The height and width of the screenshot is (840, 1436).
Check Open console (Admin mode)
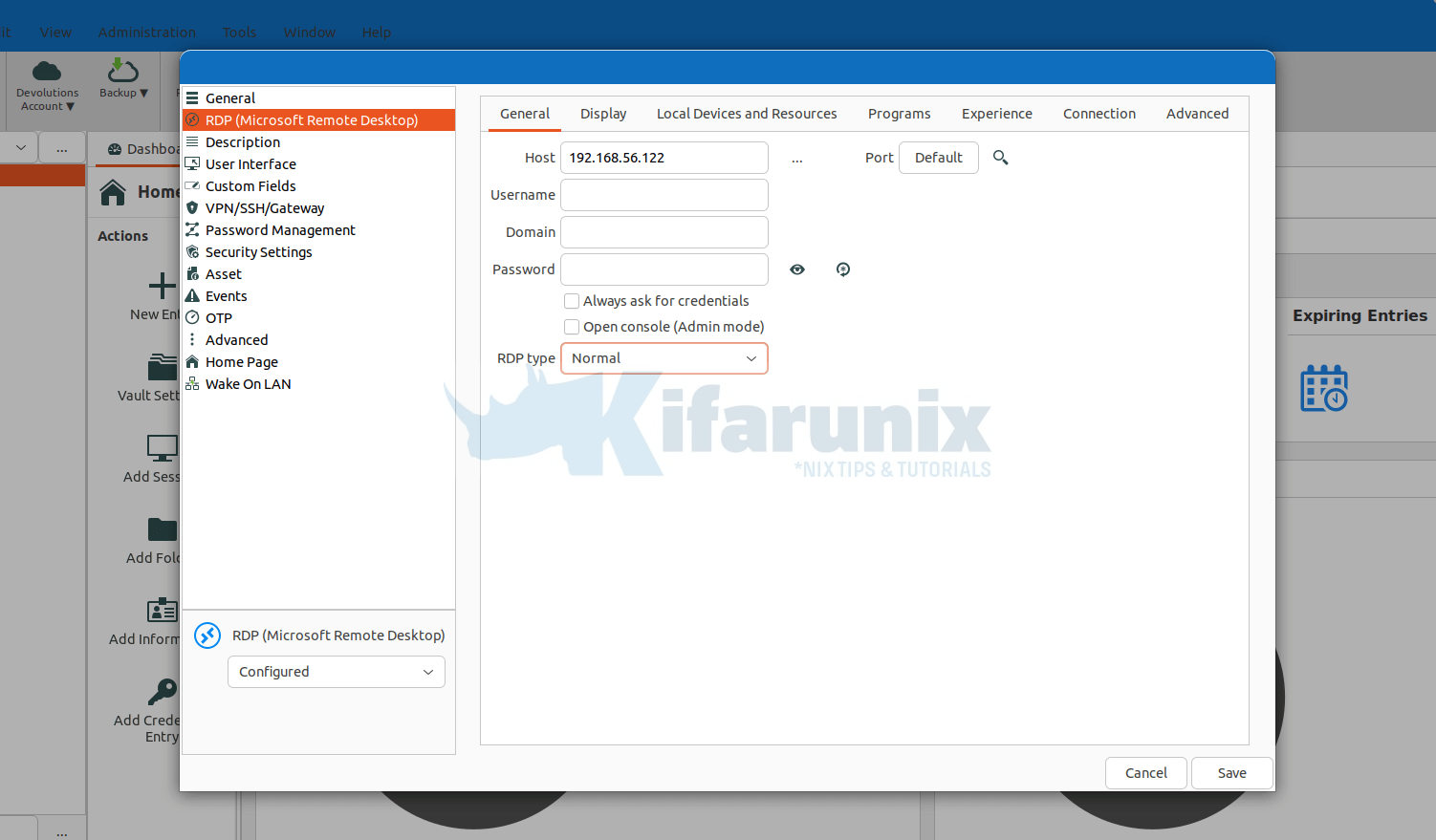coord(571,326)
